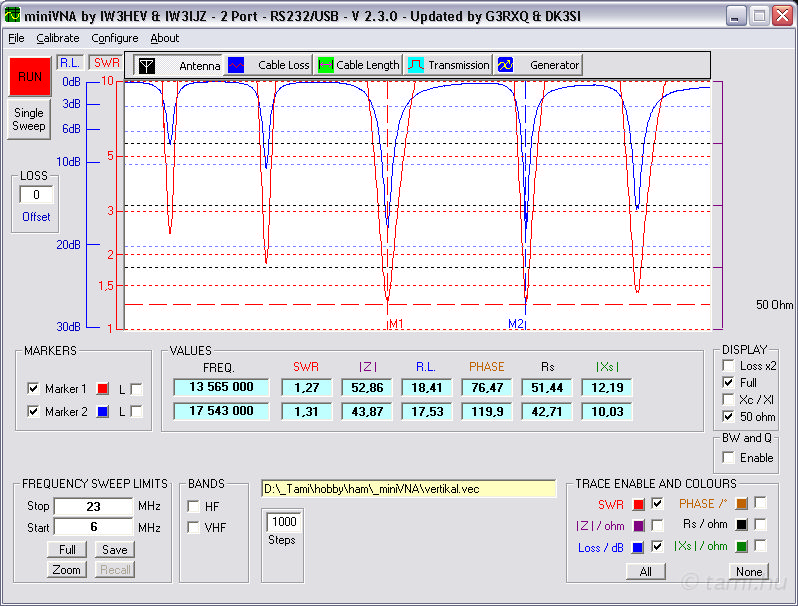Switch to Cable Loss mode
This screenshot has height=606, width=798.
pyautogui.click(x=237, y=65)
